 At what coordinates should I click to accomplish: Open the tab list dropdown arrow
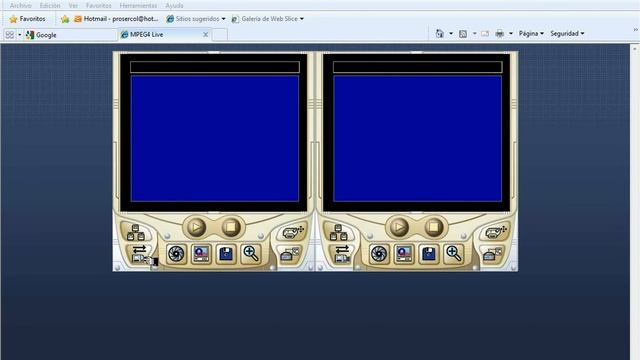click(19, 35)
